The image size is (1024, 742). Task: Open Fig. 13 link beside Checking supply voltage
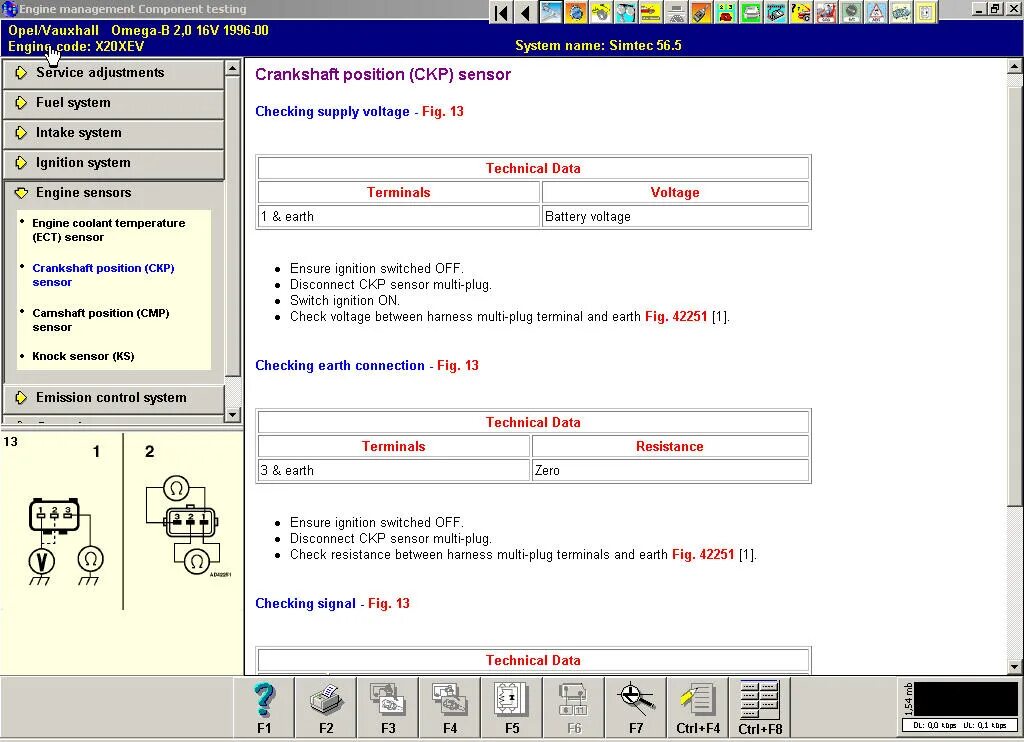click(443, 112)
